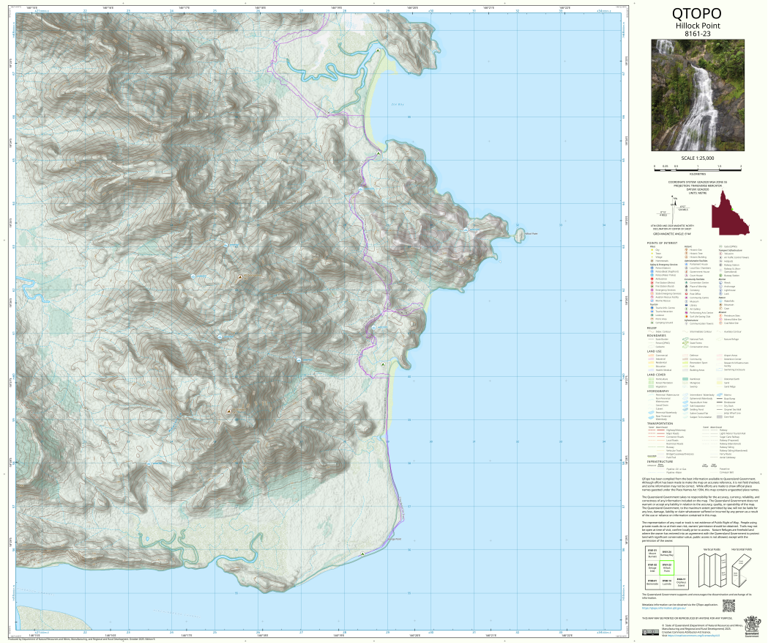Click the QTOPO map title
Image resolution: width=768 pixels, height=643 pixels.
click(697, 14)
